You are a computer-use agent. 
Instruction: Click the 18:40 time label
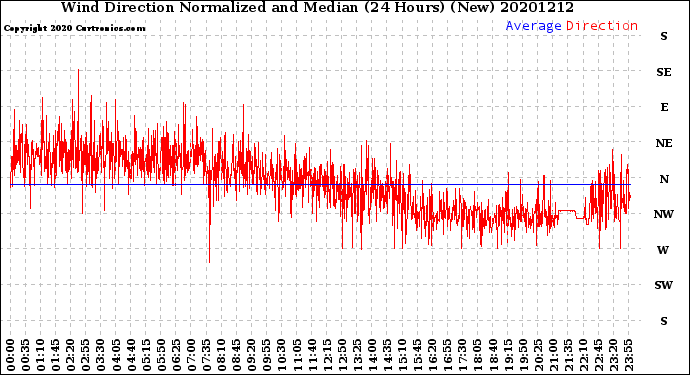(492, 355)
